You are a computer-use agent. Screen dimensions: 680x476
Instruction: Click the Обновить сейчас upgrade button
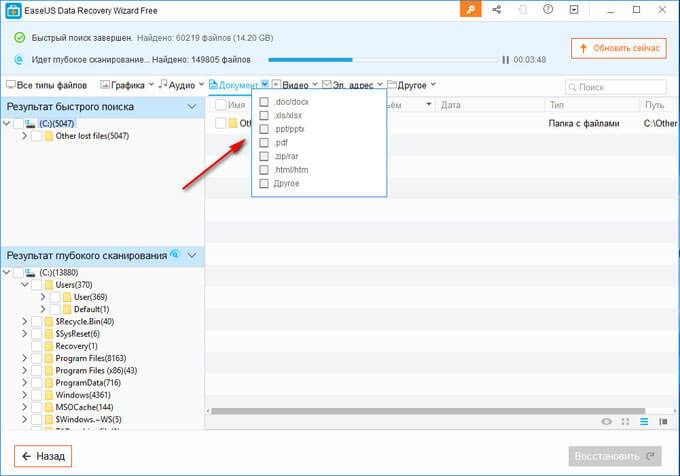pyautogui.click(x=618, y=48)
